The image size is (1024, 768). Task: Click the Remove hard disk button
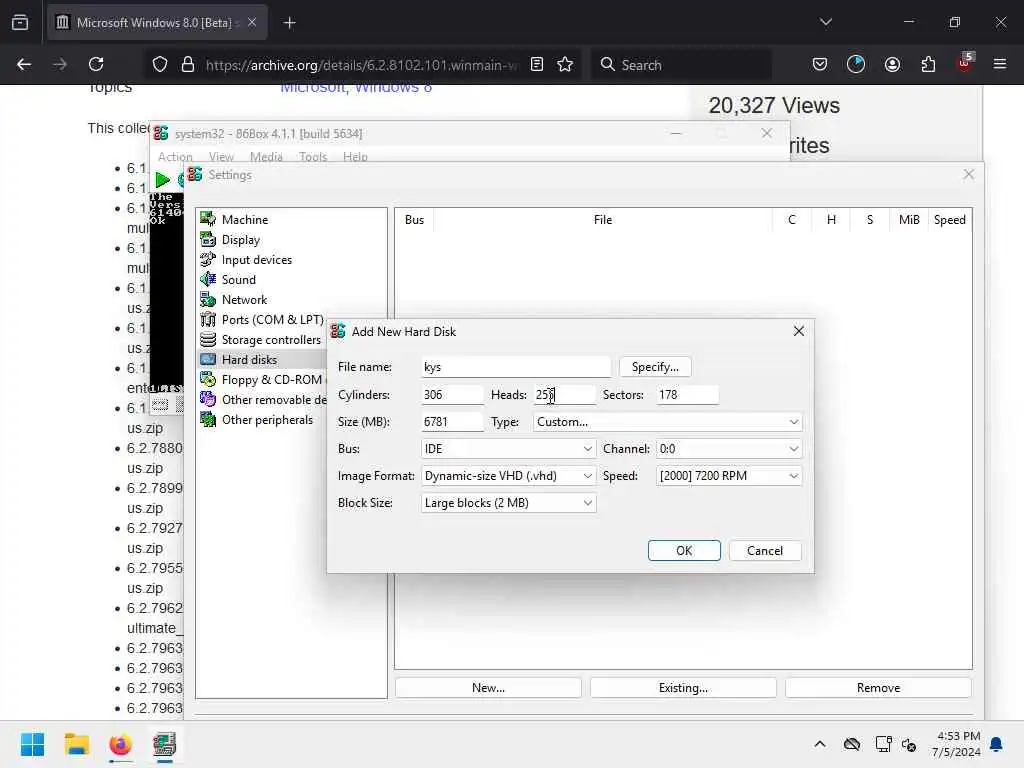tap(878, 688)
